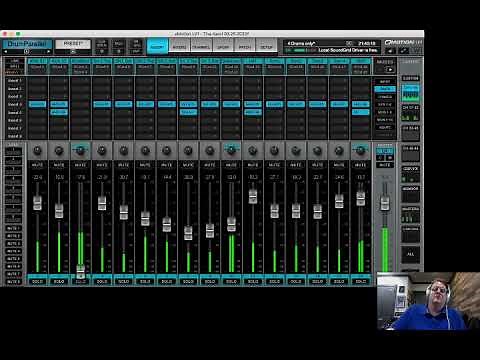
Task: Click the highlighted master output button above its fader
Action: click(x=385, y=151)
